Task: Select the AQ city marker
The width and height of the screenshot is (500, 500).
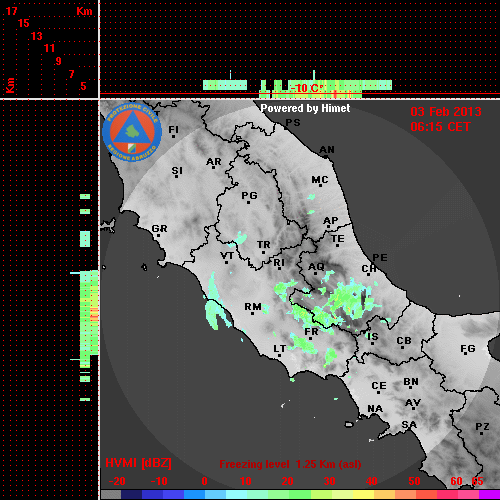Action: tap(316, 268)
